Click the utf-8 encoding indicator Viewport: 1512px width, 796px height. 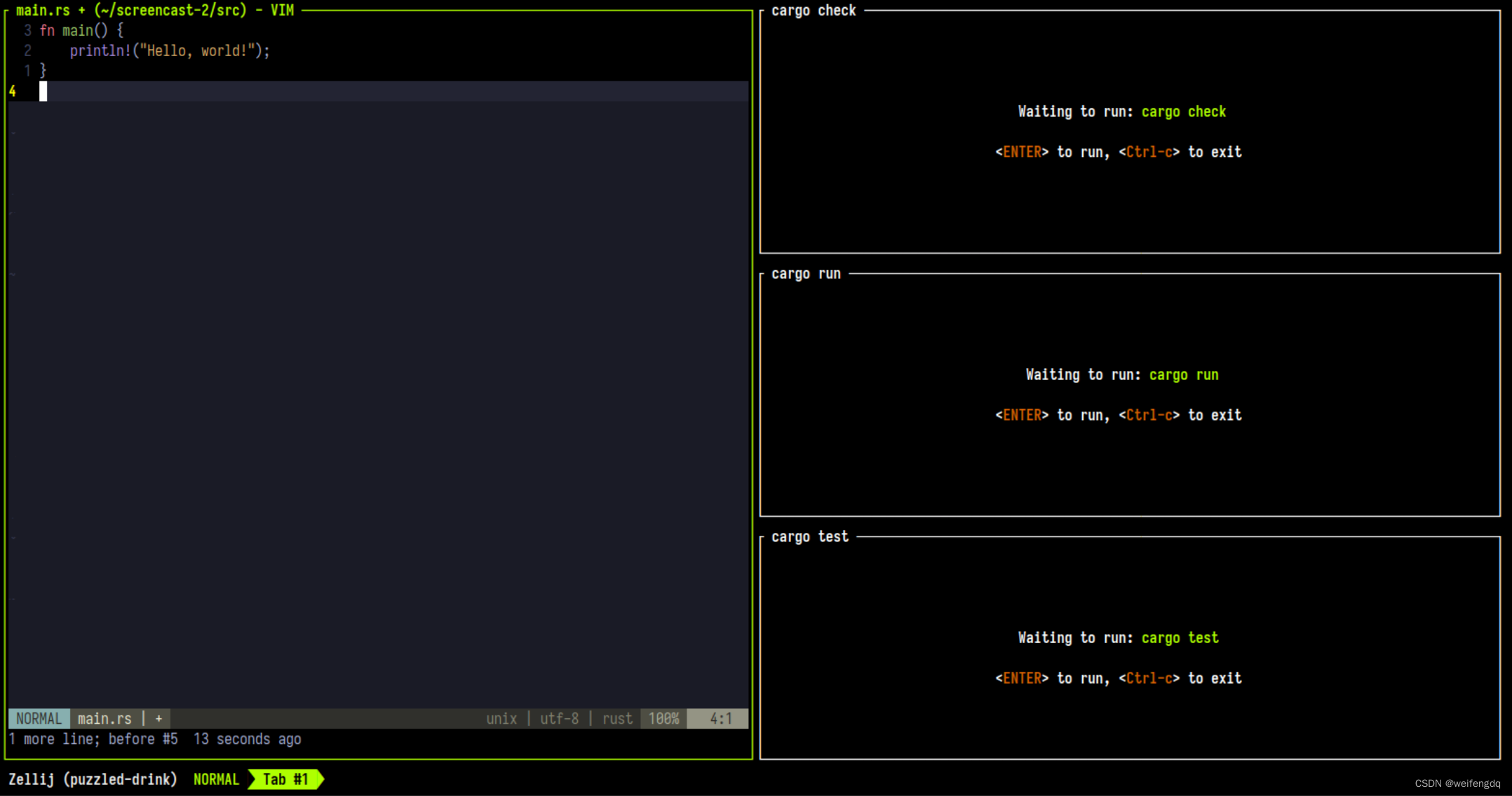pos(559,718)
